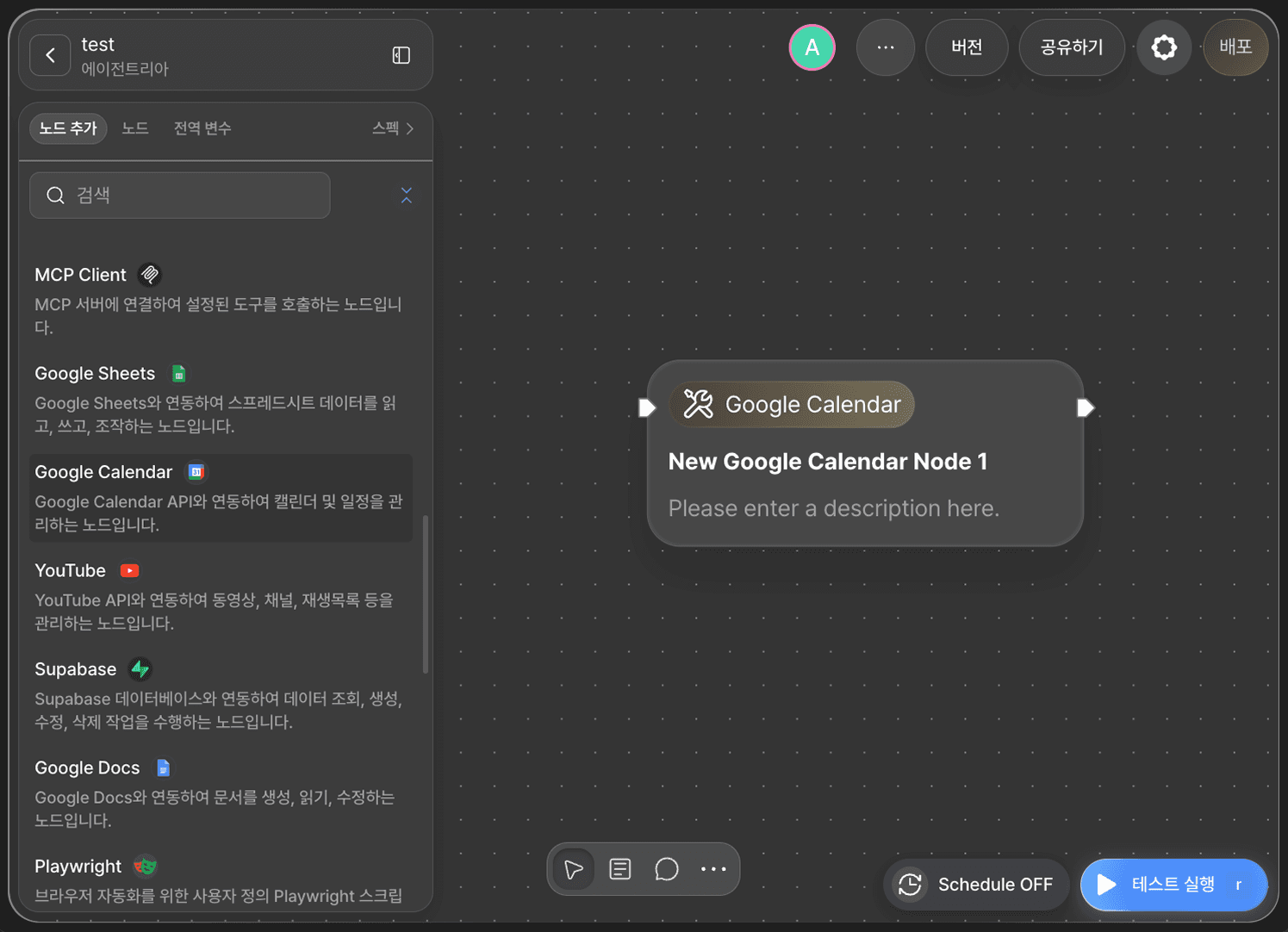Click the 검색 search field
Screen dimensions: 1288x932
(x=180, y=196)
